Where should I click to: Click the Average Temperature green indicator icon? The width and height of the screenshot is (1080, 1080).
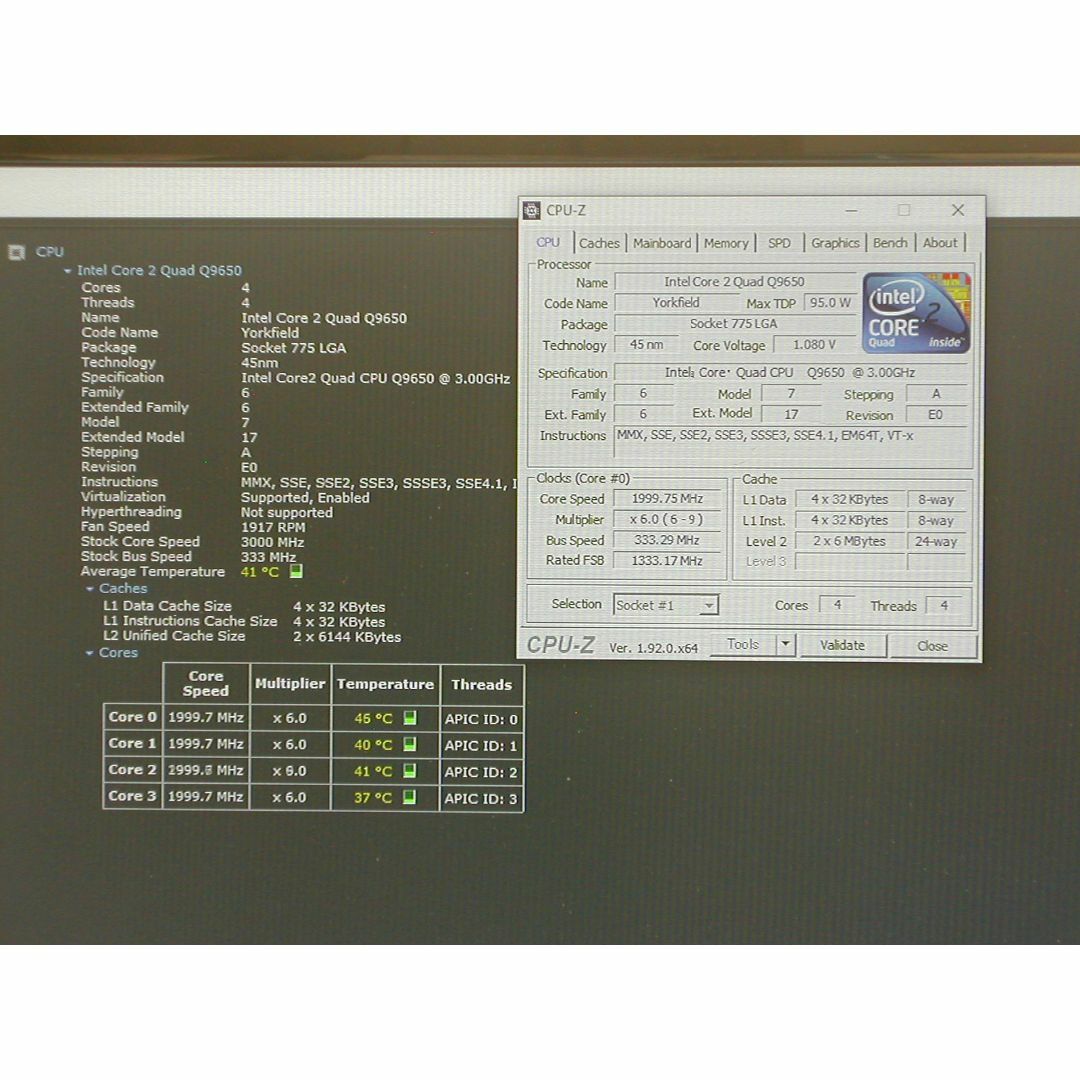point(296,571)
